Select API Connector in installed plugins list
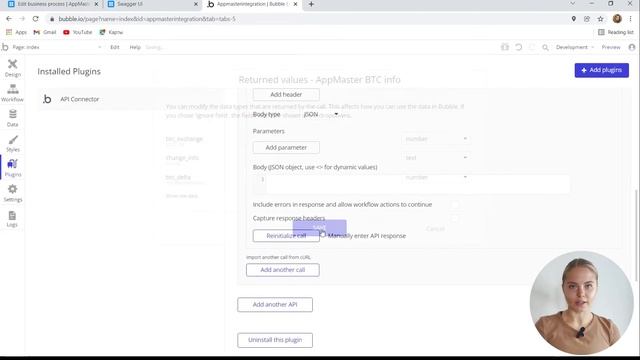 (x=131, y=99)
